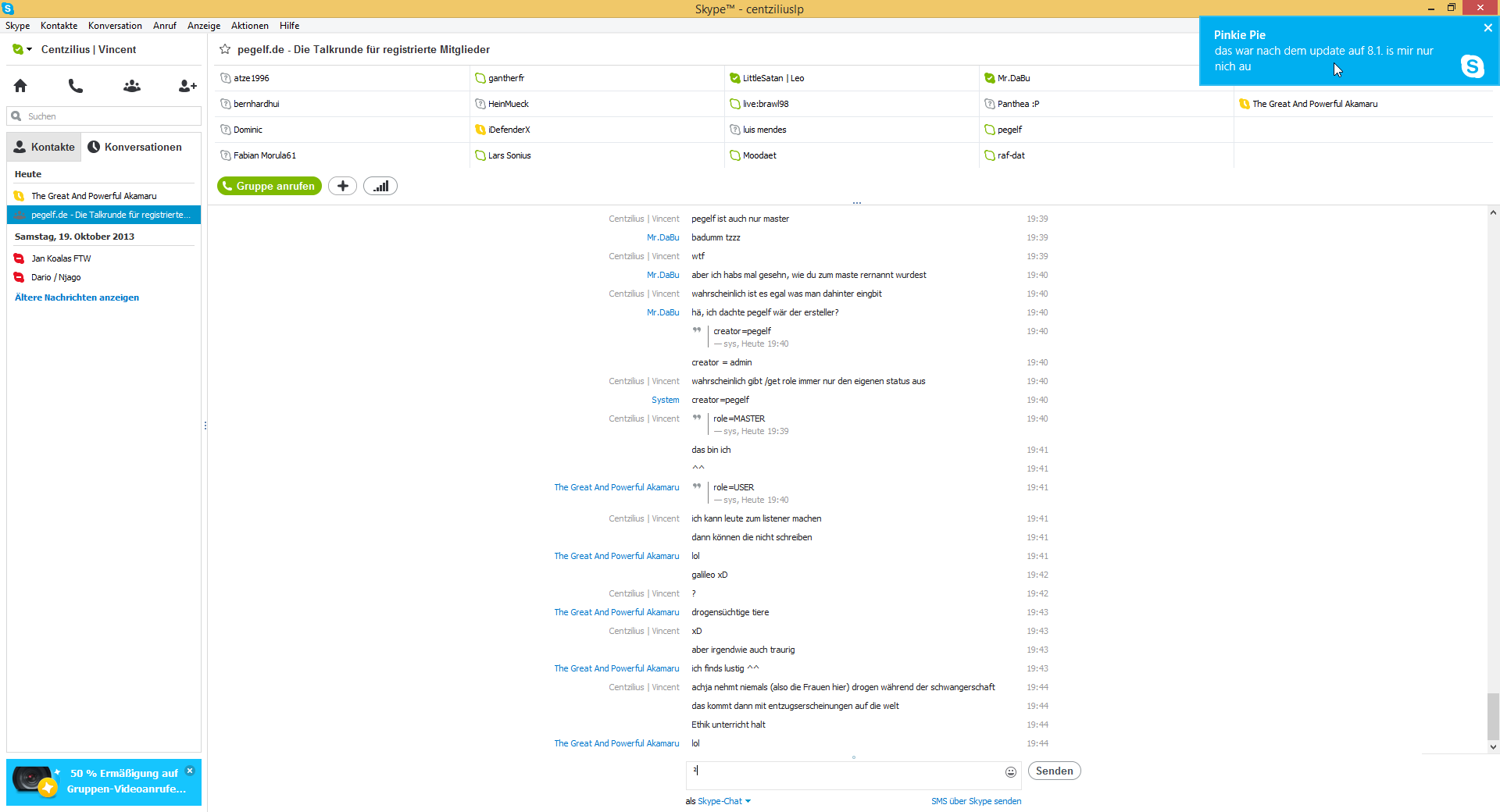Toggle favorite star for pegelf.de group
This screenshot has height=812, width=1500.
[x=225, y=49]
